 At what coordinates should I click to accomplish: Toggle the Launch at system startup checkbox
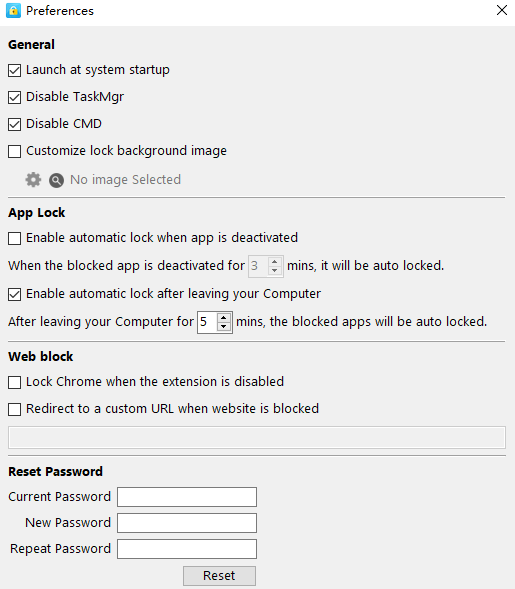[x=15, y=70]
